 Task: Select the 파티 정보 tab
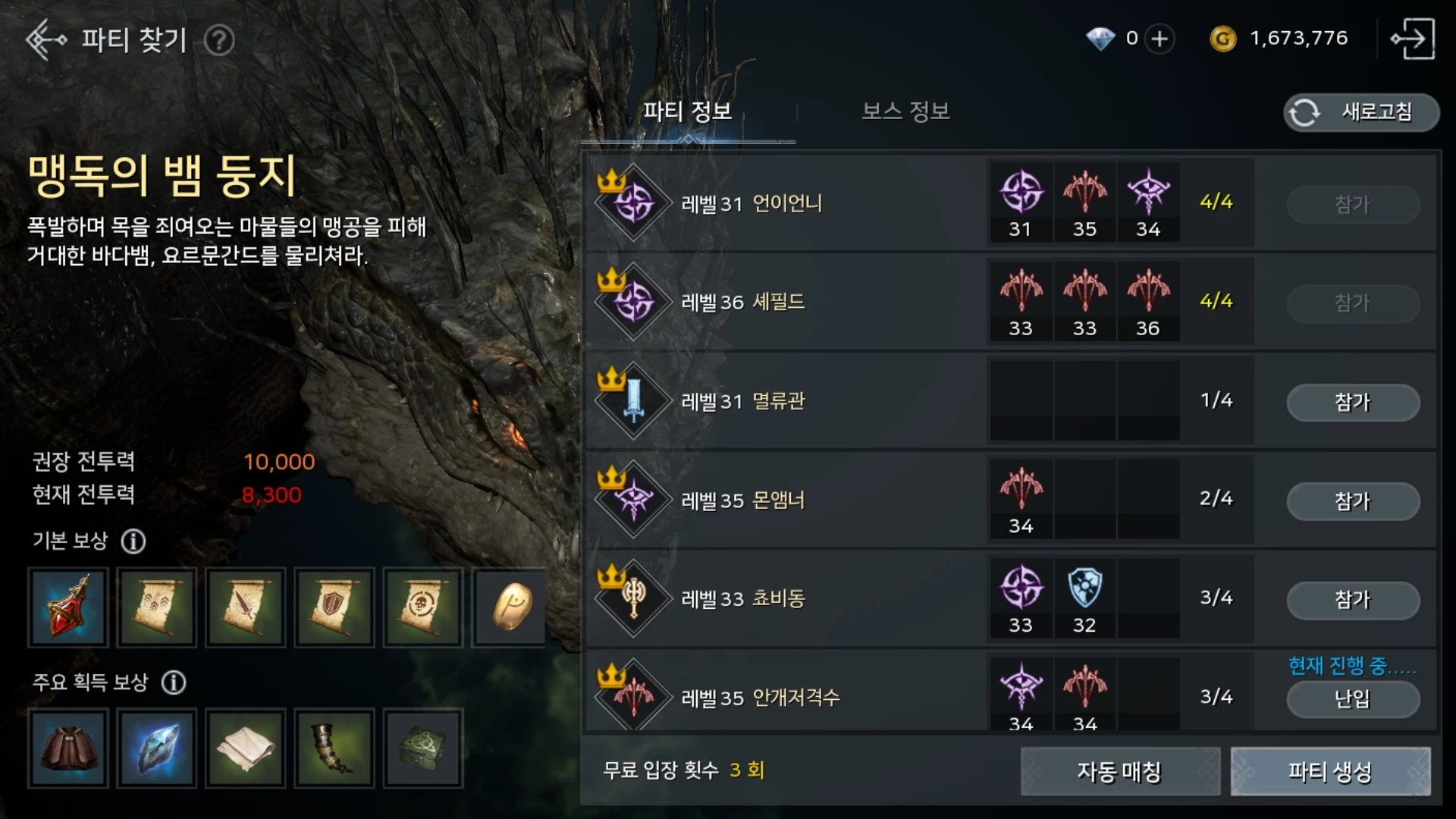click(x=687, y=111)
